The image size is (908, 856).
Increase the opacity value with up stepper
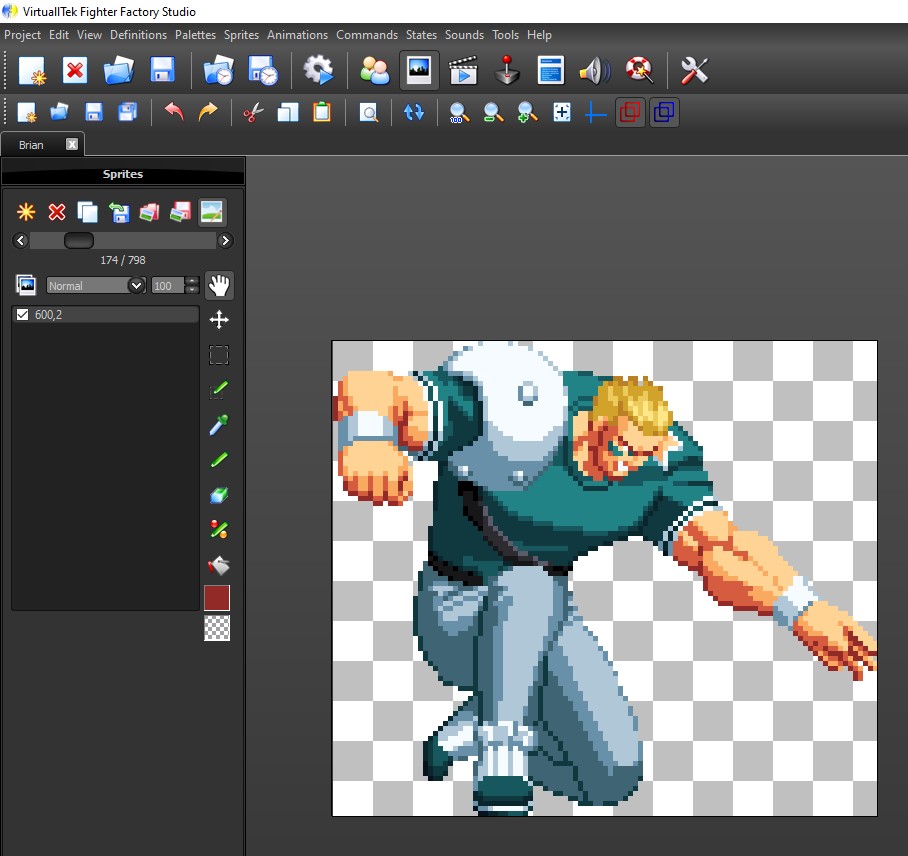[191, 281]
